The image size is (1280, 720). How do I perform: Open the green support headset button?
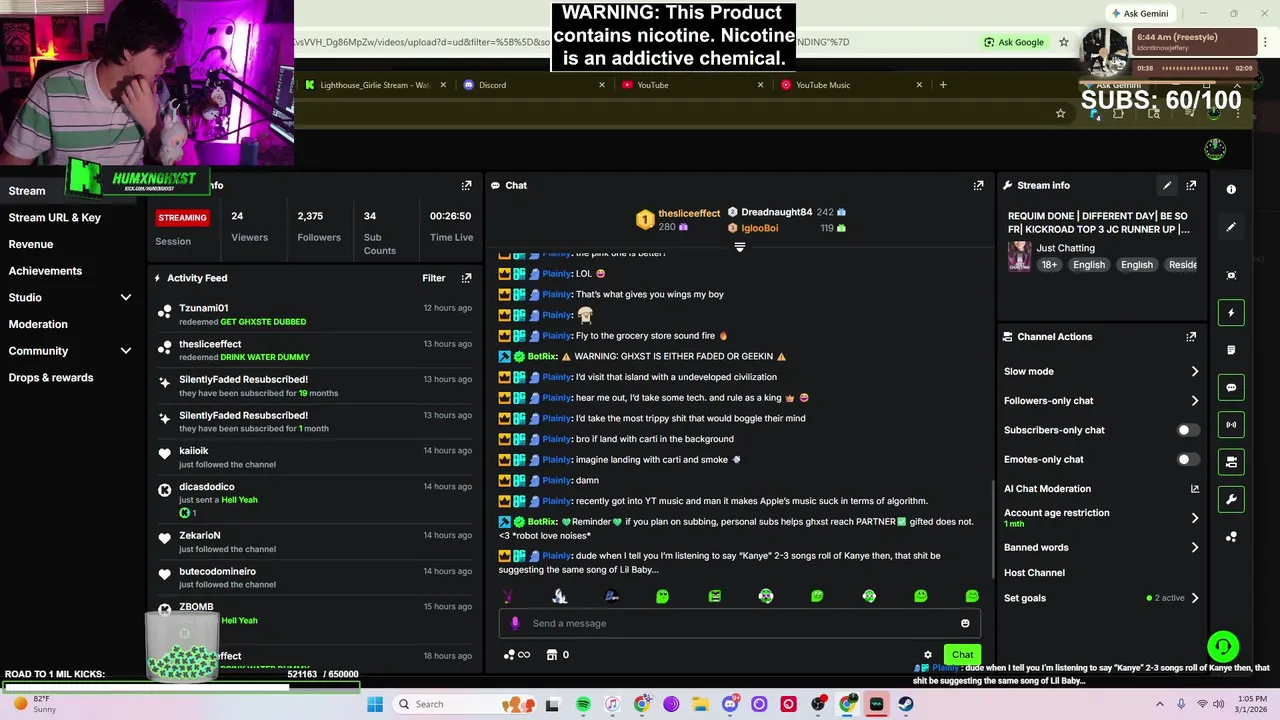[1223, 646]
